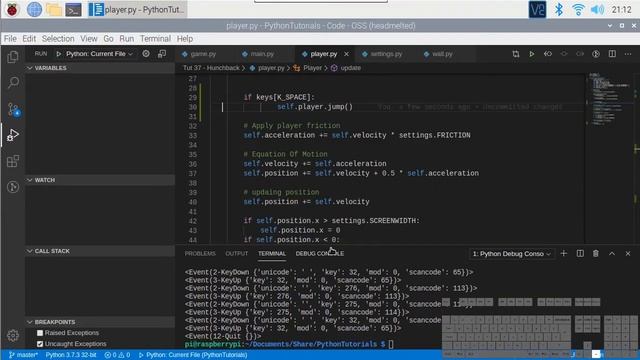Split the editor right icon
Viewport: 640px width, 360px height.
point(612,54)
